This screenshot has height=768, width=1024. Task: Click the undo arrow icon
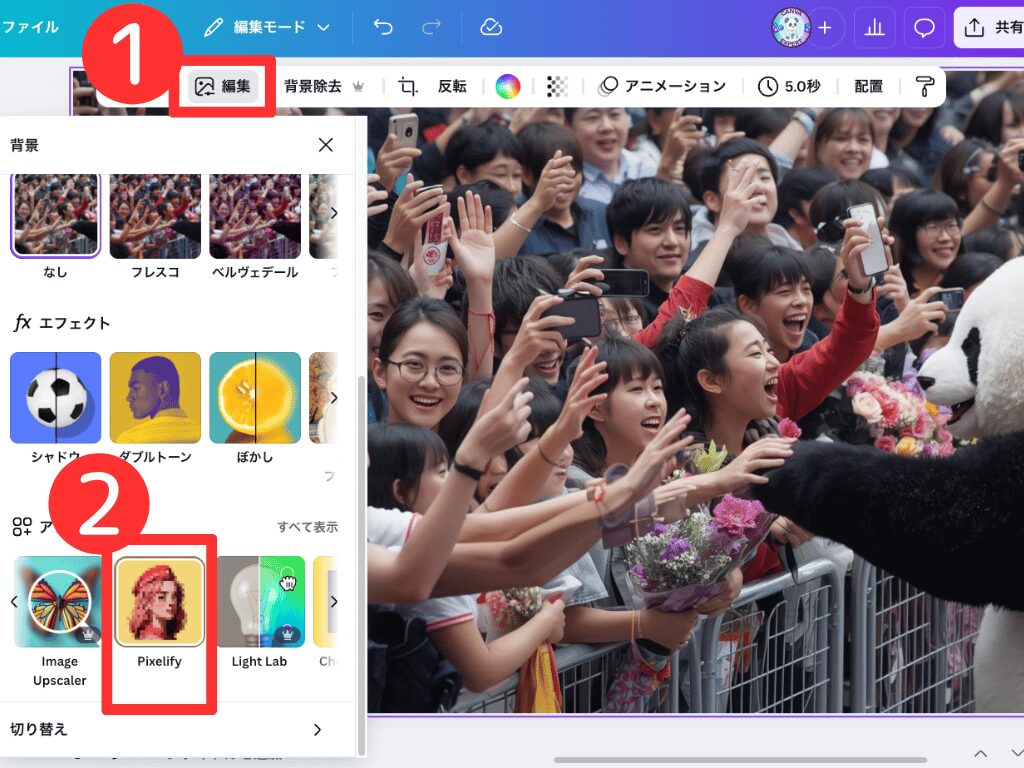[383, 28]
